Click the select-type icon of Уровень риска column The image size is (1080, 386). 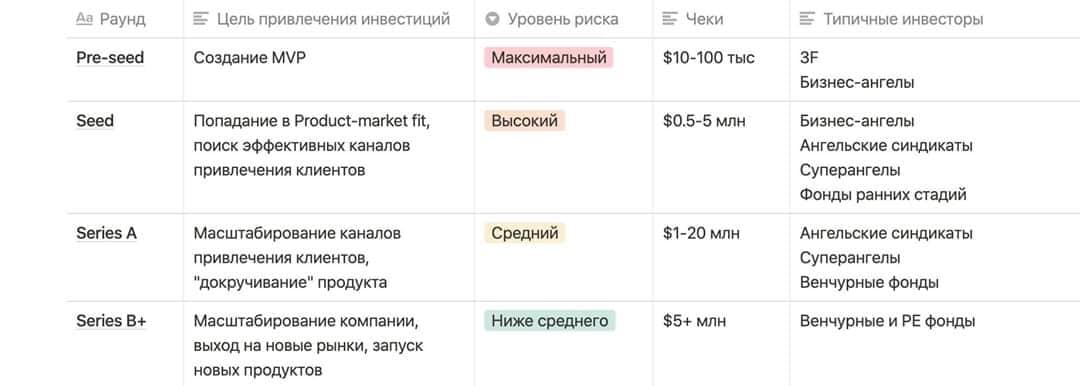[x=492, y=19]
